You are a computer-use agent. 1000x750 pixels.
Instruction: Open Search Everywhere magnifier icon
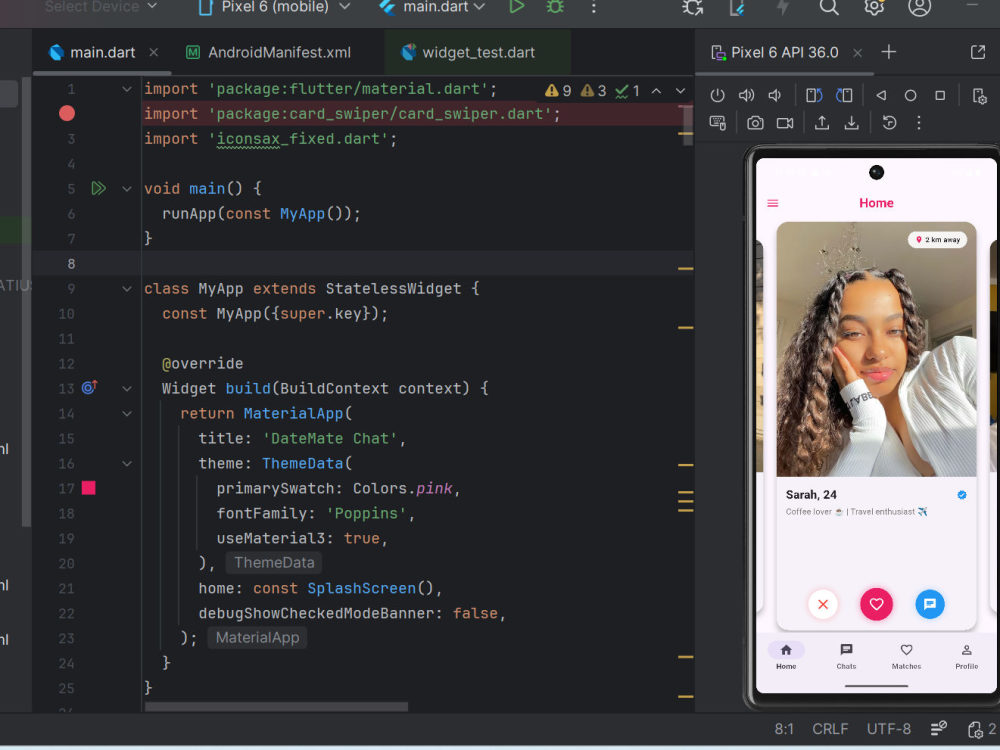[828, 7]
